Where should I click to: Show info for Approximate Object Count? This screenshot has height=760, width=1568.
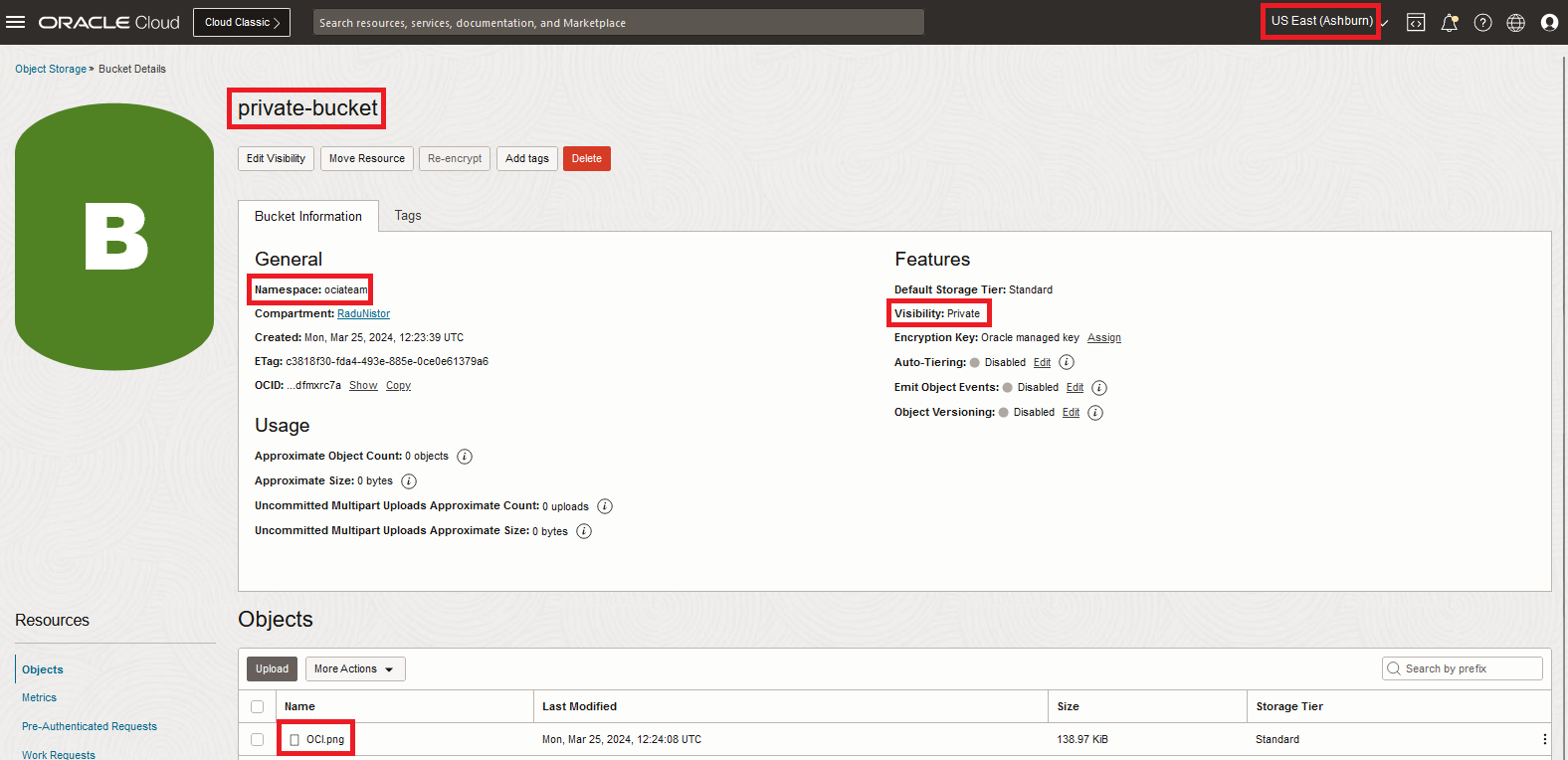(465, 457)
